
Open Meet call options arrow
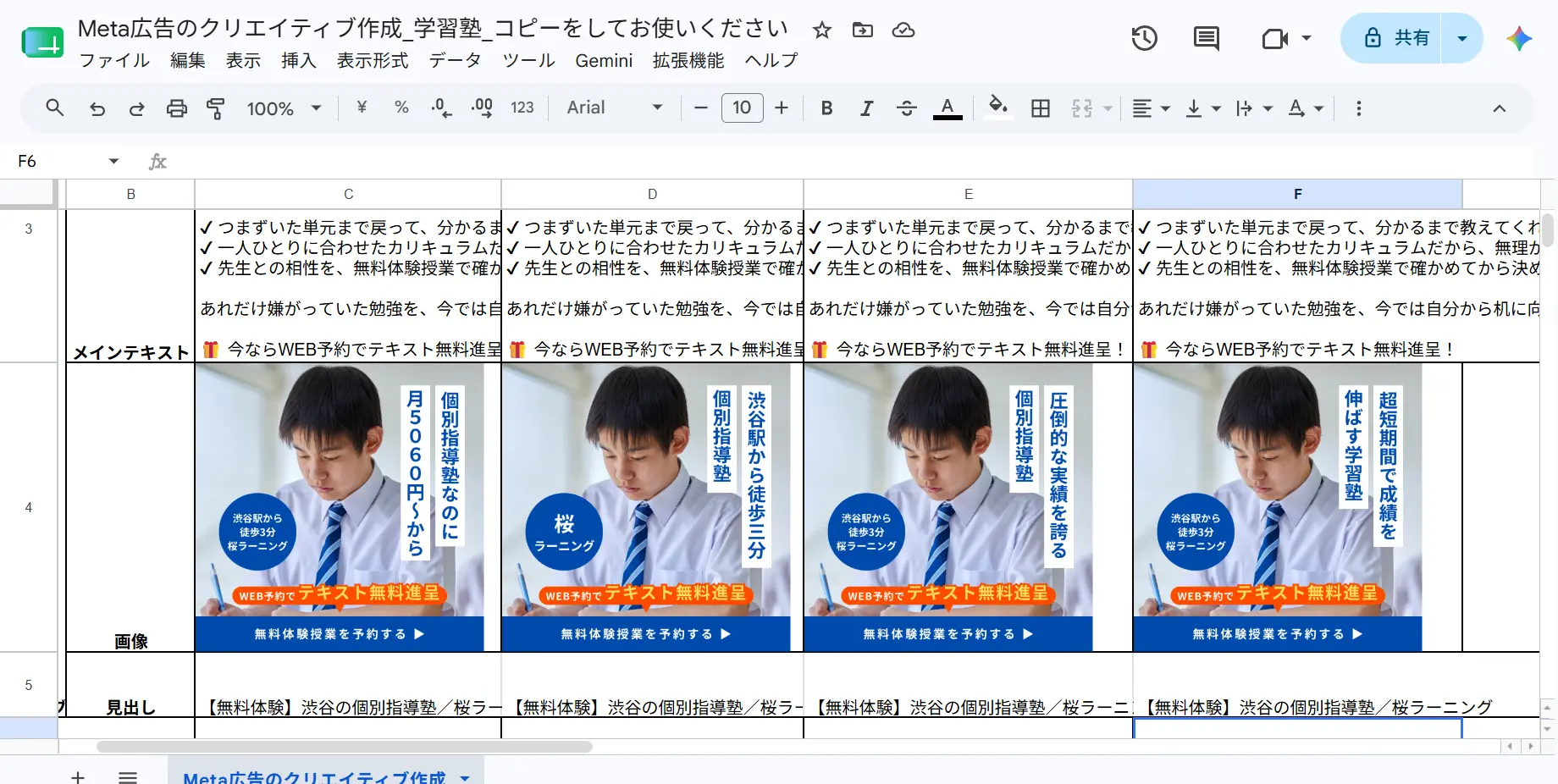pyautogui.click(x=1307, y=38)
